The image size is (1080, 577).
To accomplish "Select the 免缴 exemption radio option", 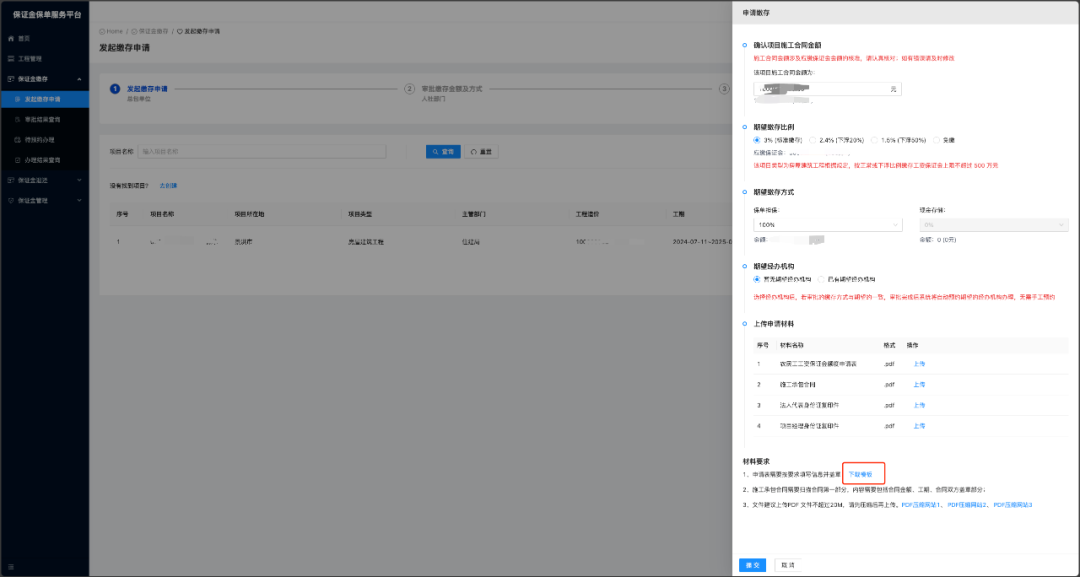I will 936,140.
